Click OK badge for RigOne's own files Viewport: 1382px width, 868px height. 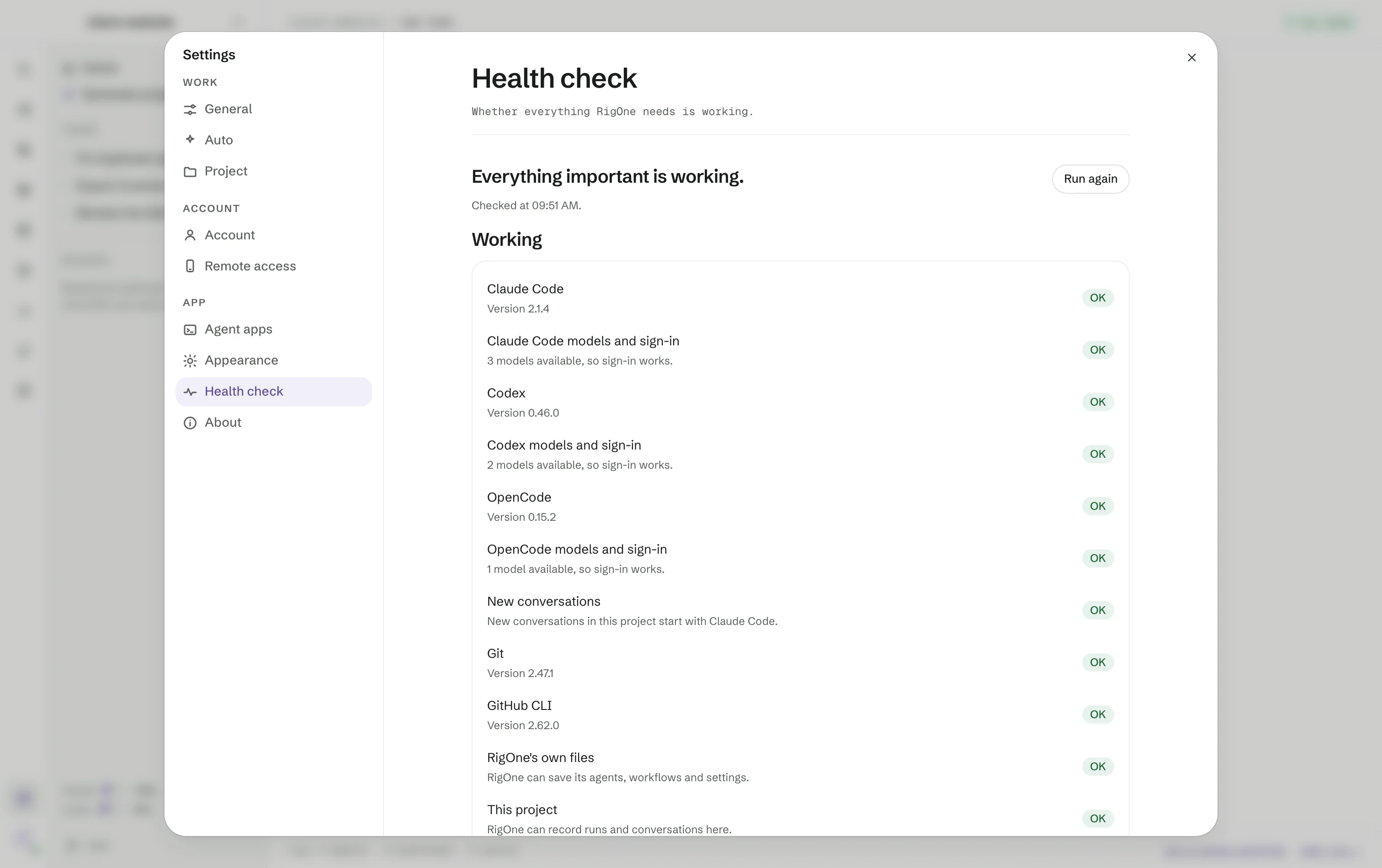1097,767
